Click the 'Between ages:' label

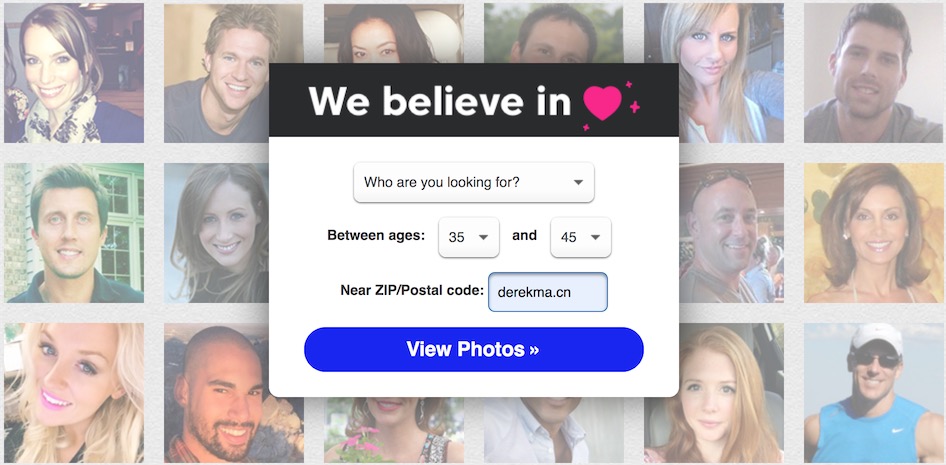376,235
